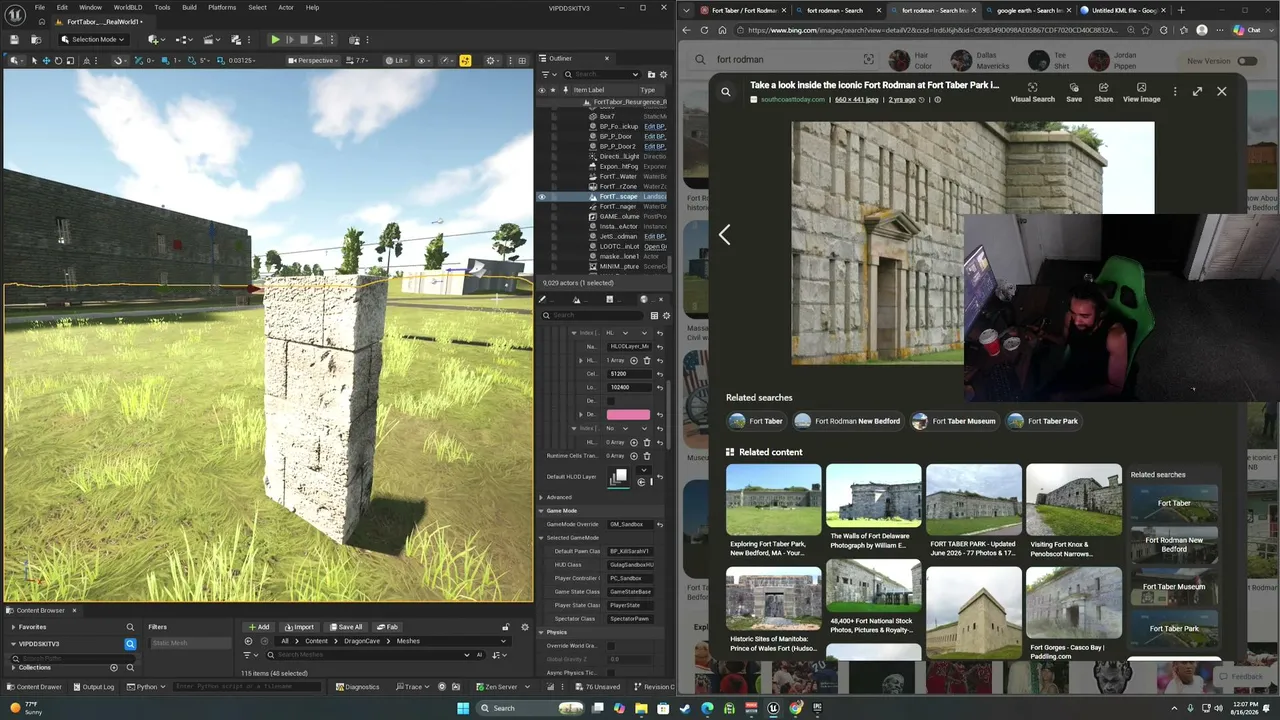Click the Python script input field

pos(248,687)
